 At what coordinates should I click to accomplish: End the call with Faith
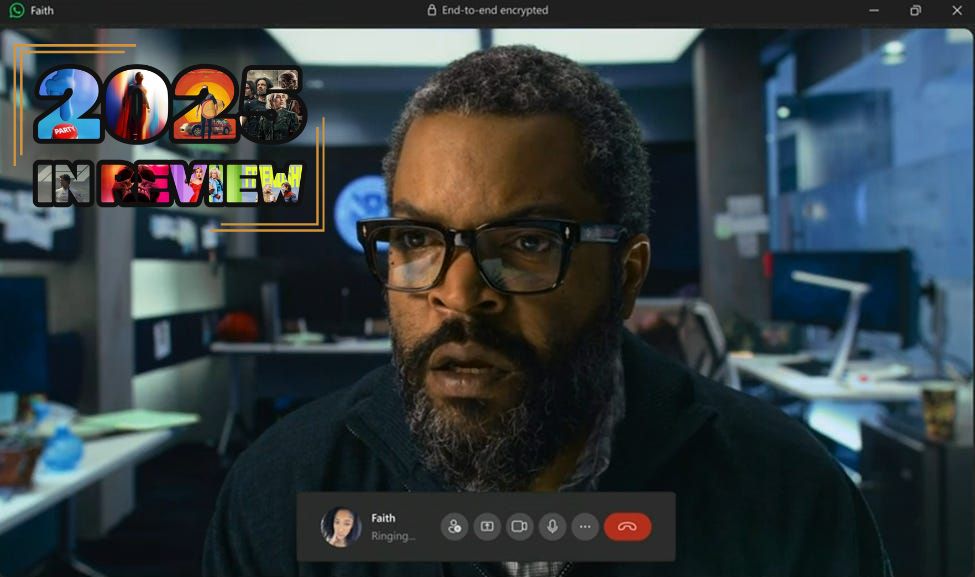627,526
